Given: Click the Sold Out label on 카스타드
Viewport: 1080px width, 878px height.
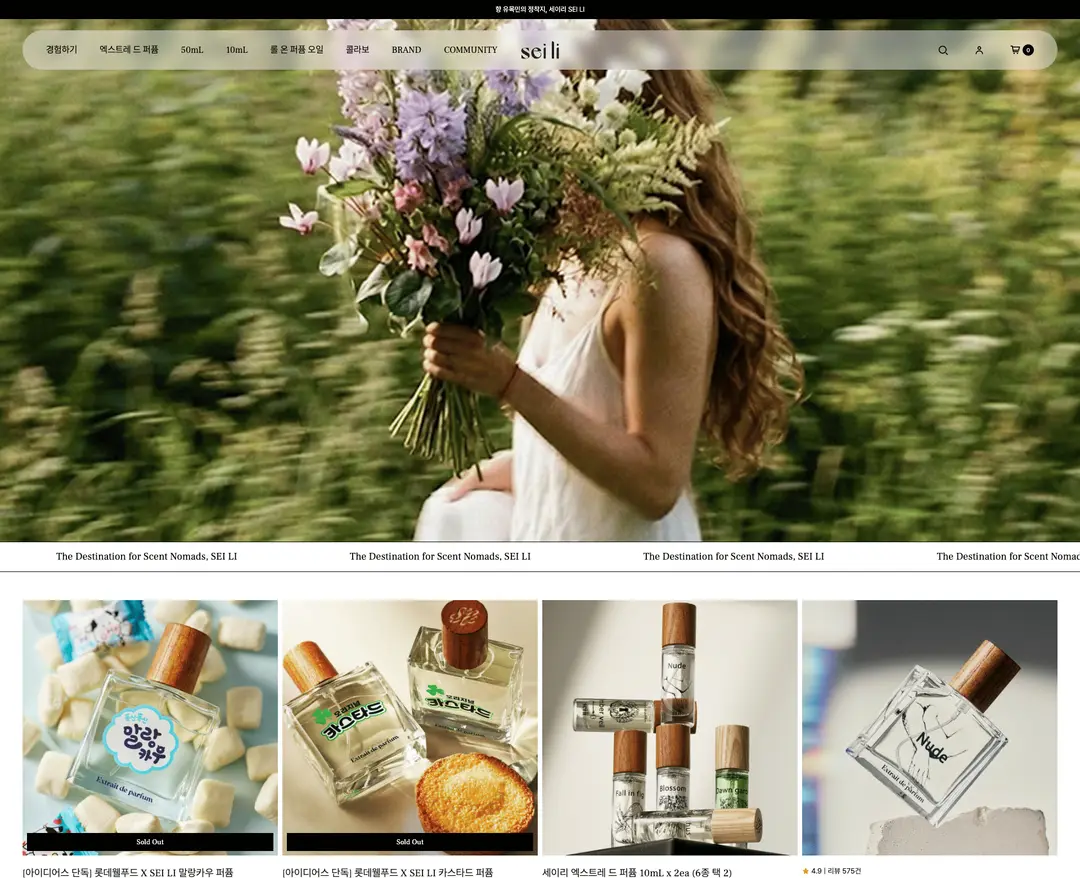Looking at the screenshot, I should pyautogui.click(x=410, y=842).
